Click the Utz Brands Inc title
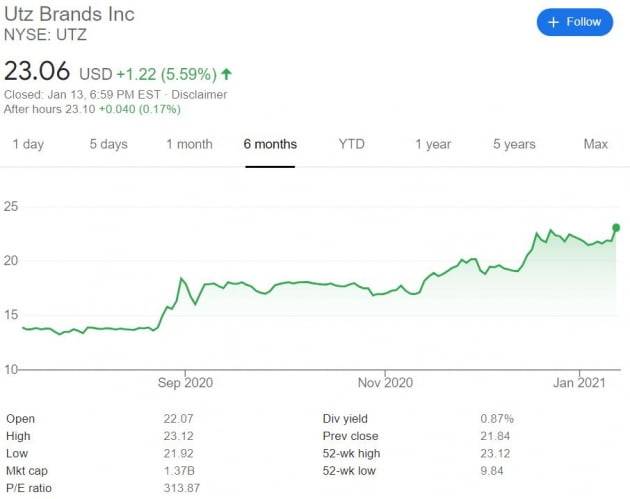This screenshot has width=630, height=499. coord(70,15)
